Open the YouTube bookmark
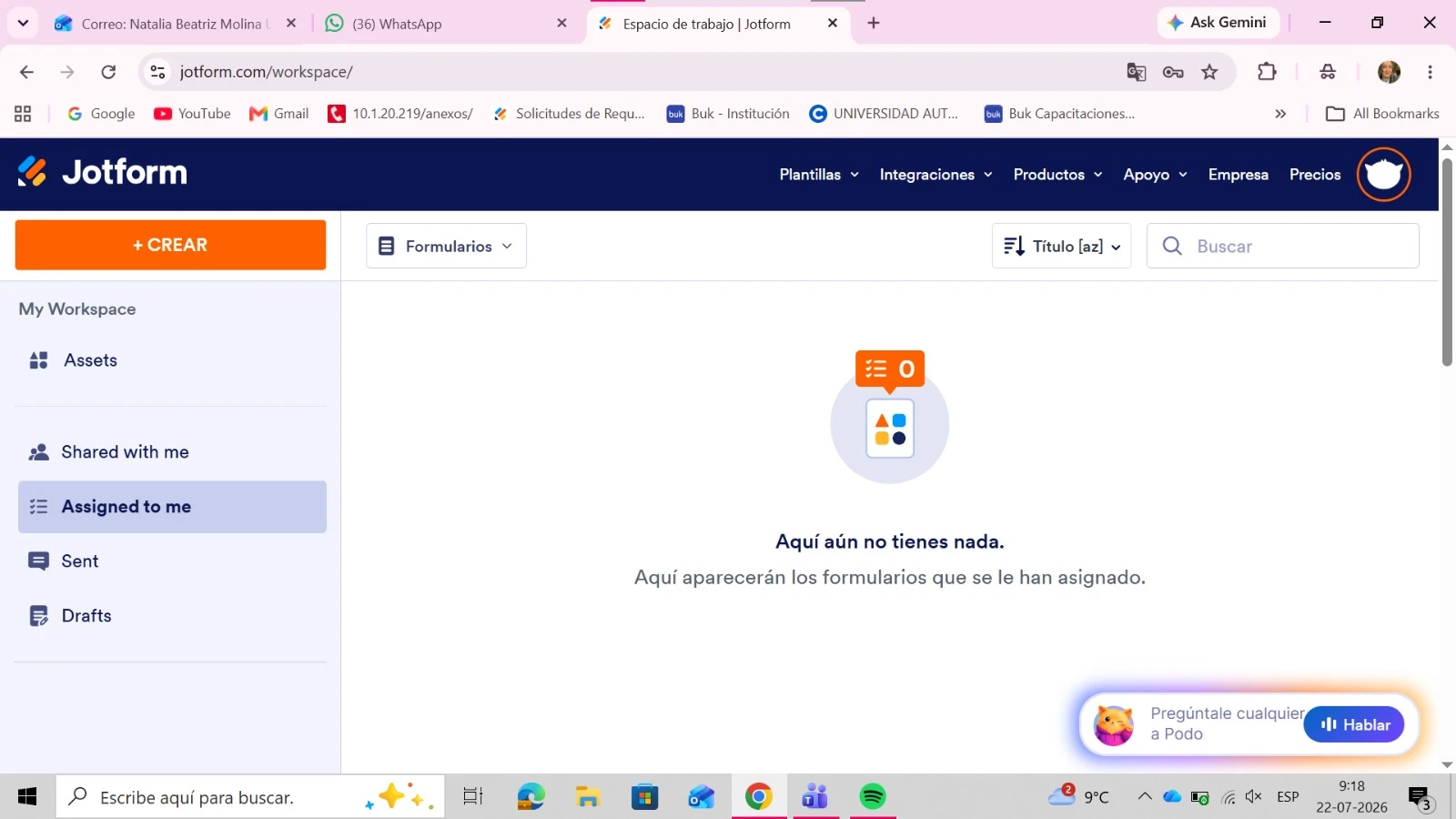Viewport: 1456px width, 819px height. [x=192, y=114]
